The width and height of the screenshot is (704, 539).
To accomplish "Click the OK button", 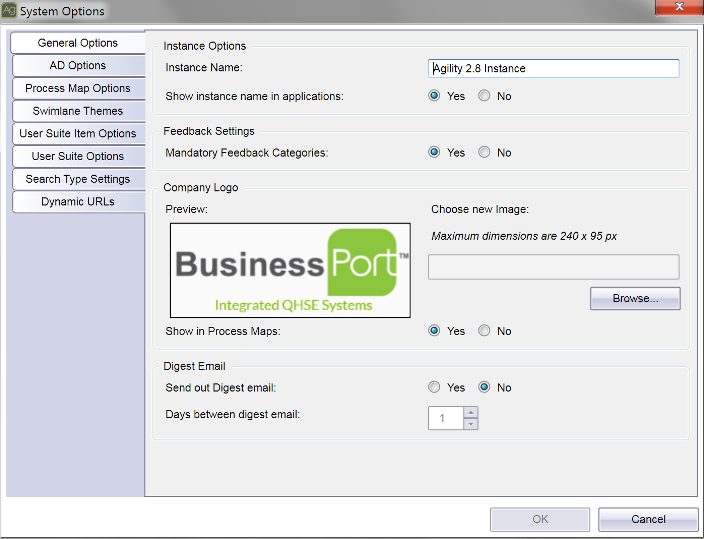I will pos(540,519).
